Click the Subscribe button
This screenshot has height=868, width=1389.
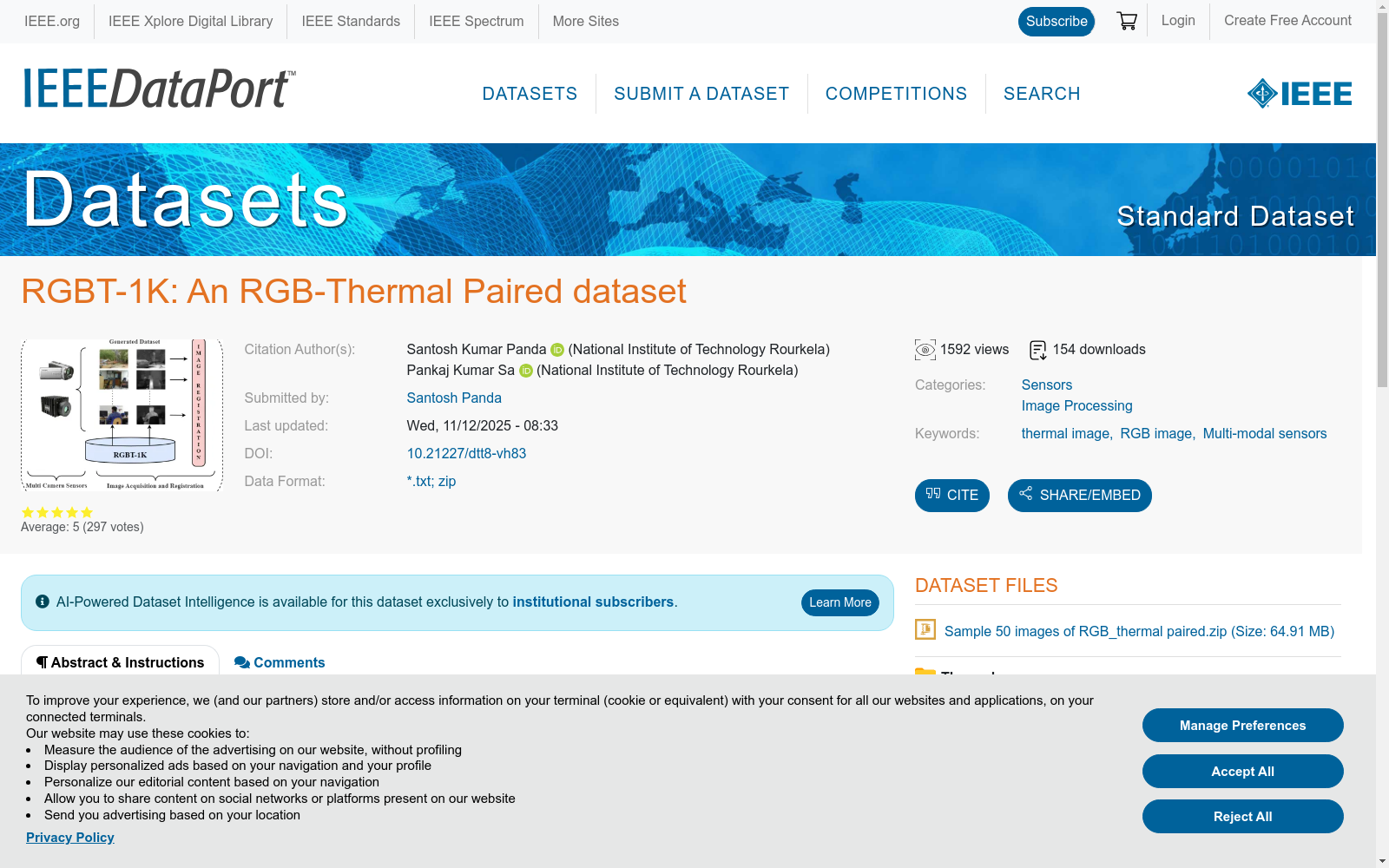point(1057,22)
